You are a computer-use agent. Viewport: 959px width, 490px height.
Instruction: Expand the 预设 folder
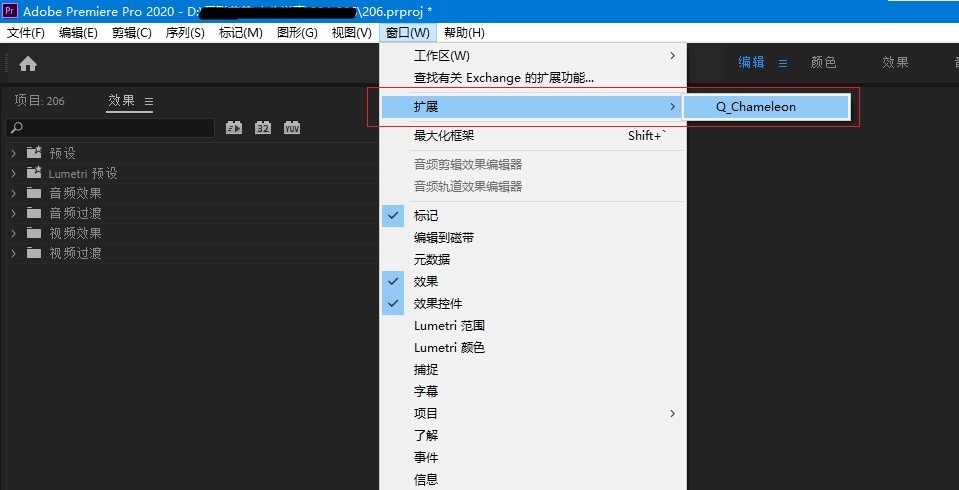[13, 153]
